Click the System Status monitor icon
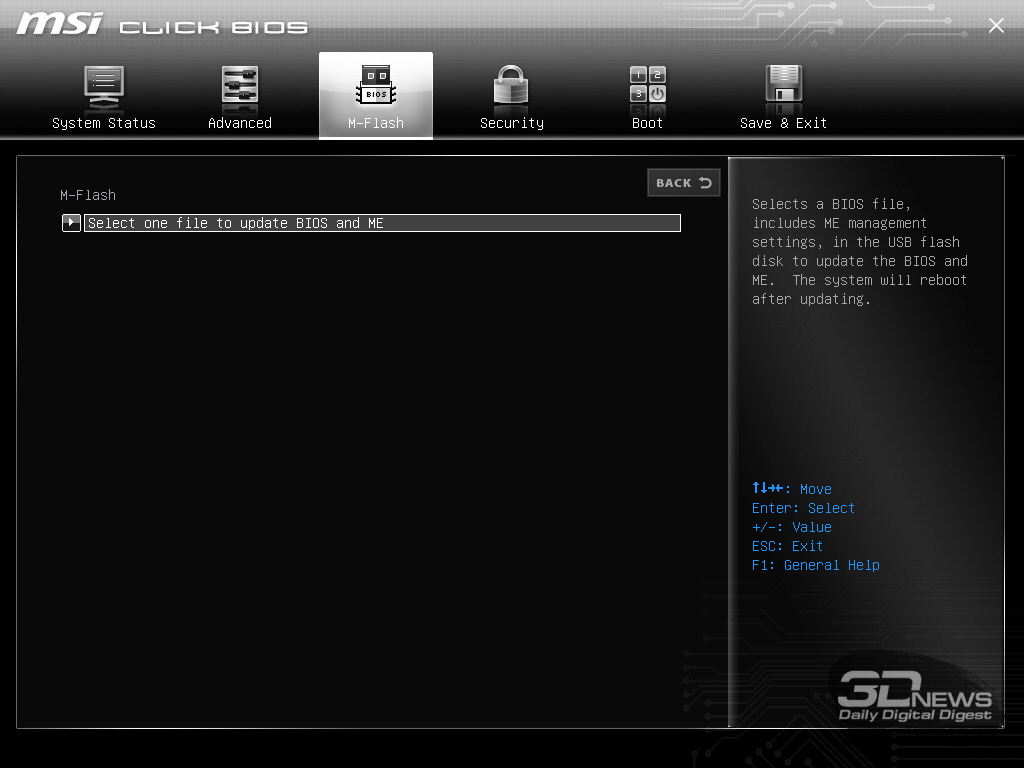This screenshot has height=768, width=1024. click(103, 87)
